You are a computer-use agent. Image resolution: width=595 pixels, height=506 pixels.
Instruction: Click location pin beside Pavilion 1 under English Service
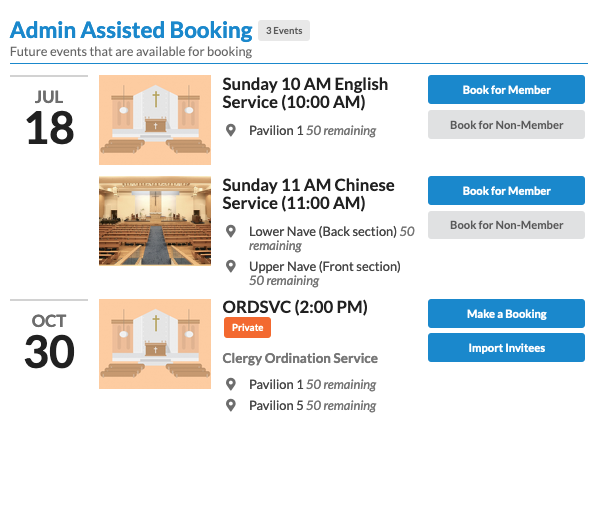tap(231, 130)
